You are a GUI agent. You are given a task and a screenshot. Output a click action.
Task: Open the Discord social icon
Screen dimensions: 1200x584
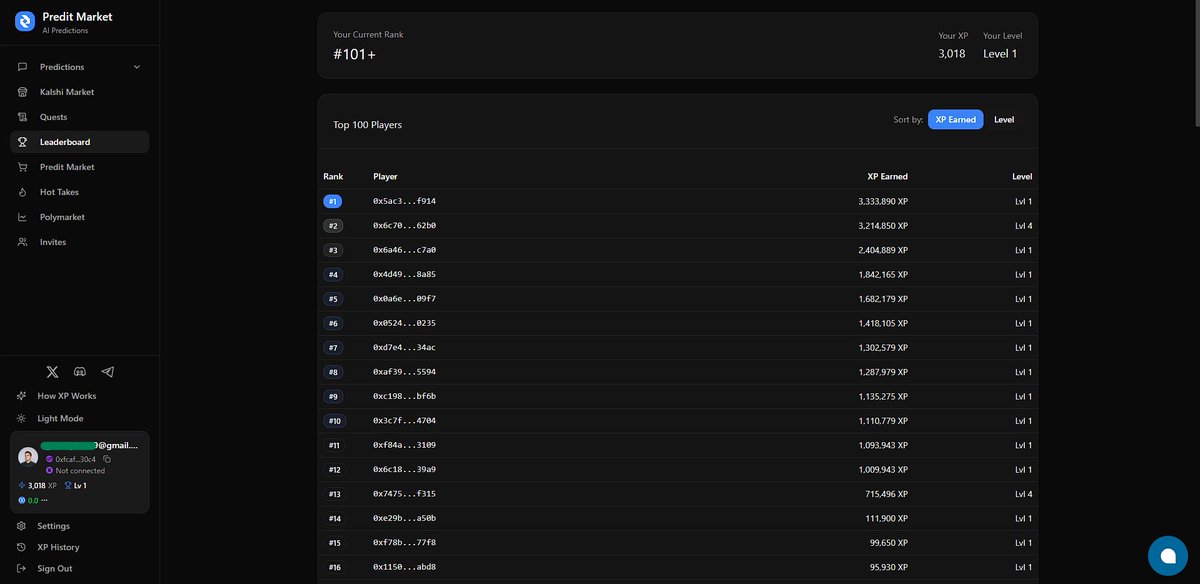coord(80,372)
